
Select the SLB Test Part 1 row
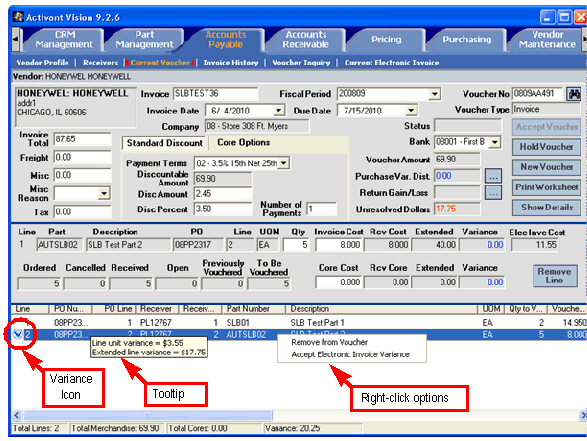click(x=298, y=322)
